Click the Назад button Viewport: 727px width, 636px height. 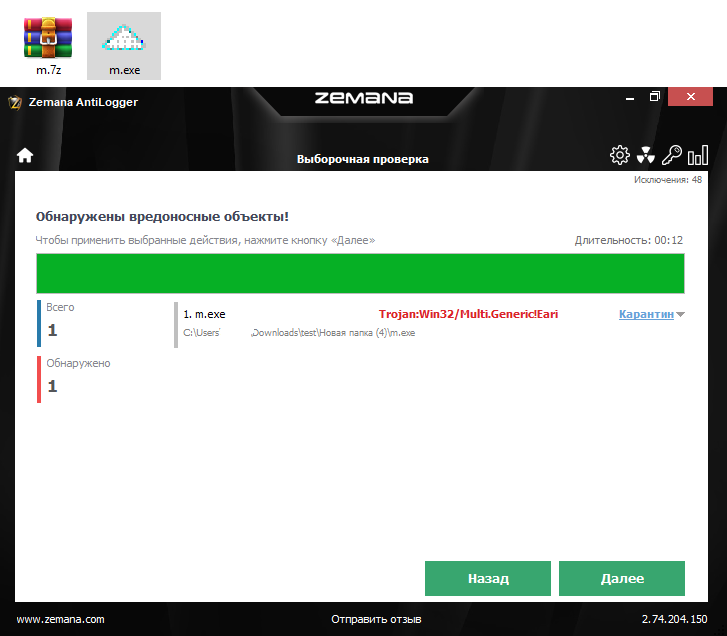(488, 579)
